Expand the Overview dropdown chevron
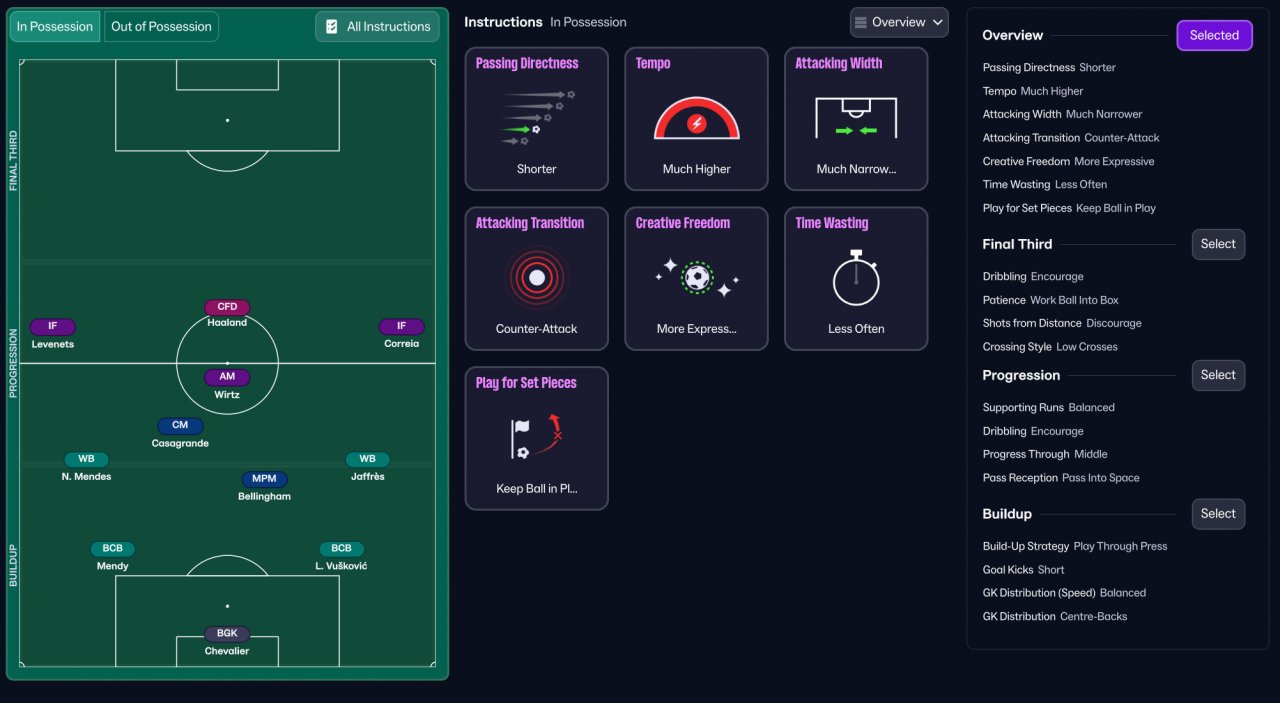1280x703 pixels. 937,22
